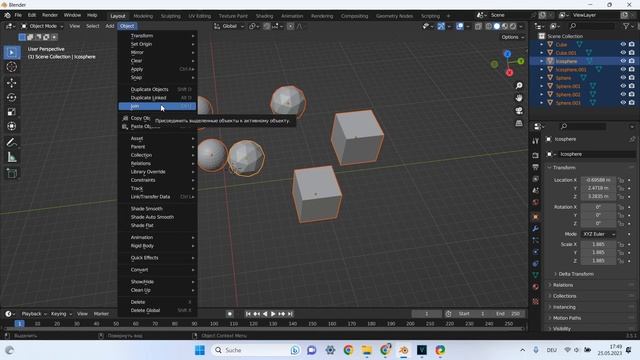
Task: Open Windows Start button in taskbar
Action: pyautogui.click(x=200, y=350)
